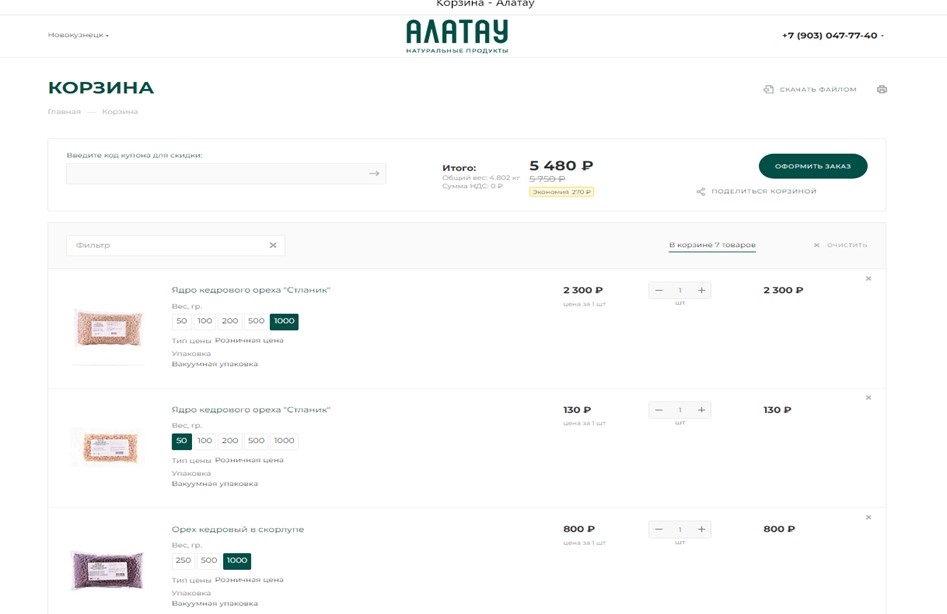
Task: Submit coupon code via arrow icon
Action: pos(376,172)
